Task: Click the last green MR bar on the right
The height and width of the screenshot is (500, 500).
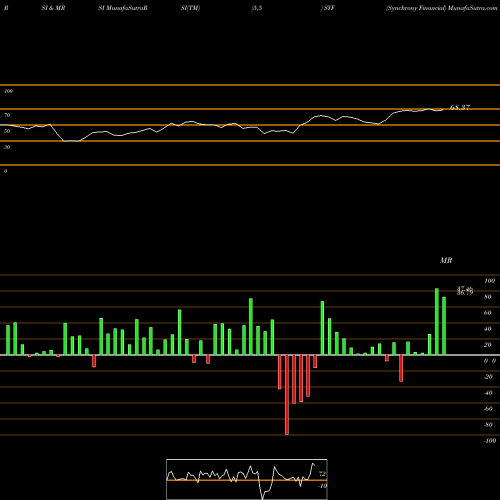Action: click(x=444, y=326)
